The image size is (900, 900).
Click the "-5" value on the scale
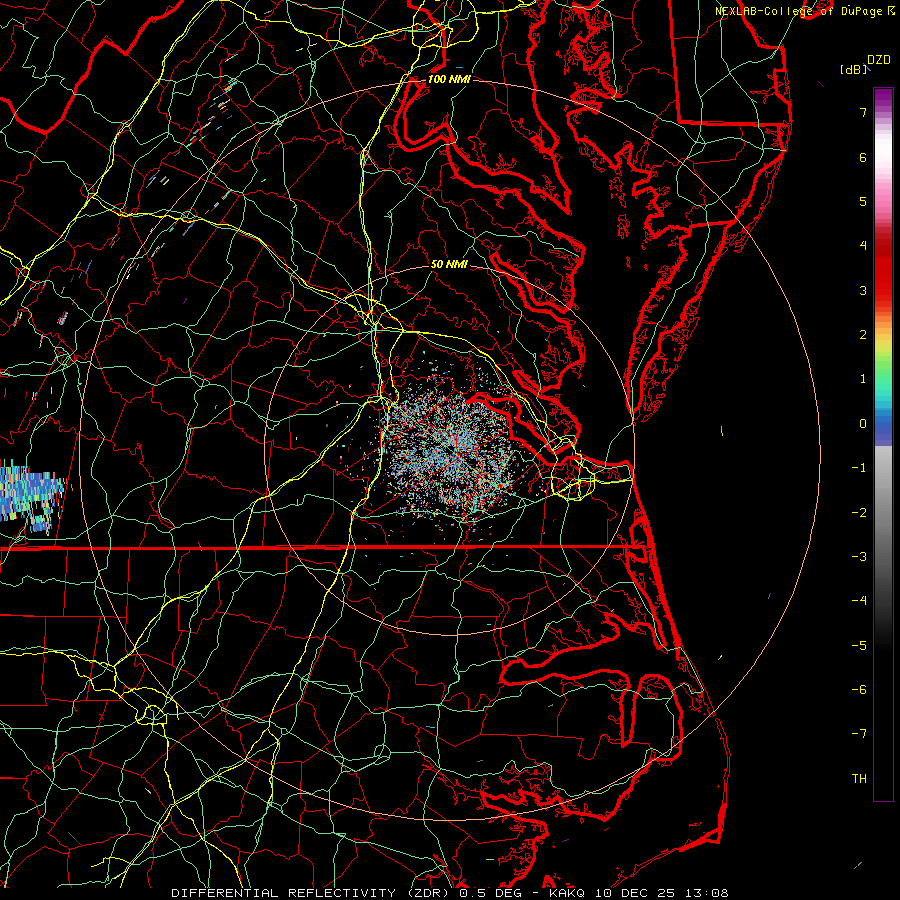click(859, 646)
